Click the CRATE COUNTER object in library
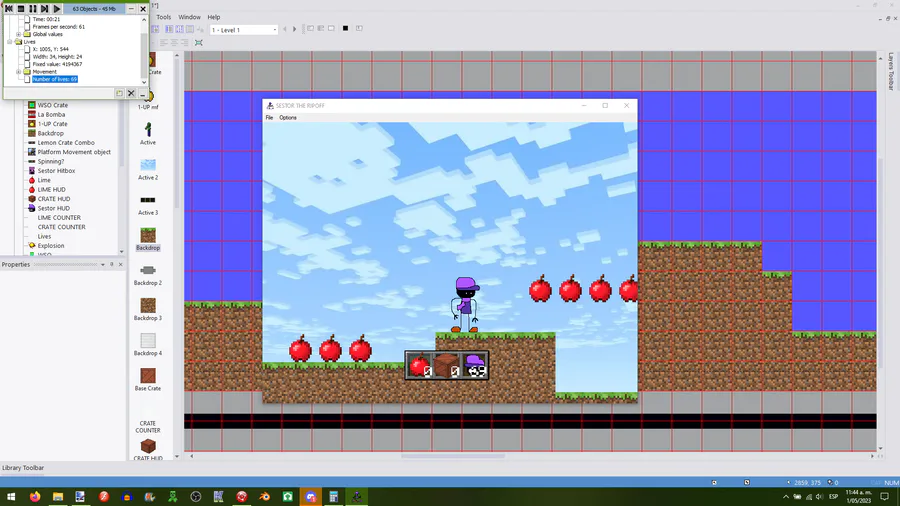The height and width of the screenshot is (506, 900). 148,426
